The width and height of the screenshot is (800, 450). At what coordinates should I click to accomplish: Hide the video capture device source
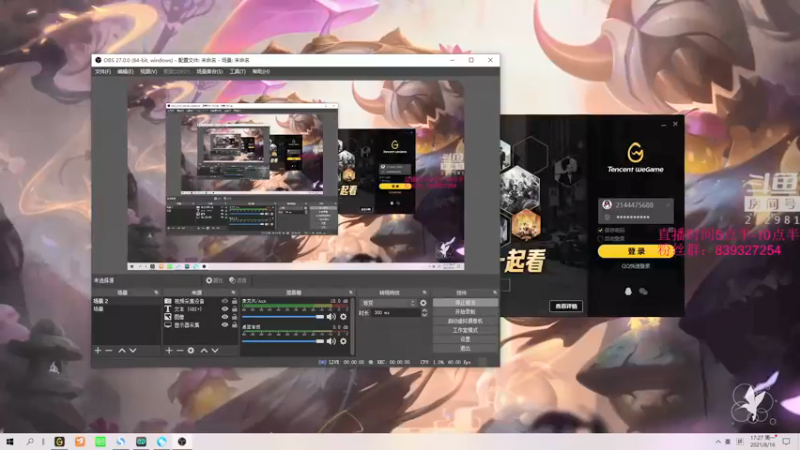pos(224,301)
